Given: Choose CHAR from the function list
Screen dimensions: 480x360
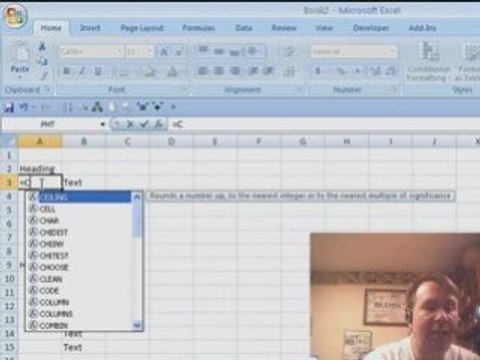Looking at the screenshot, I should tap(80, 221).
